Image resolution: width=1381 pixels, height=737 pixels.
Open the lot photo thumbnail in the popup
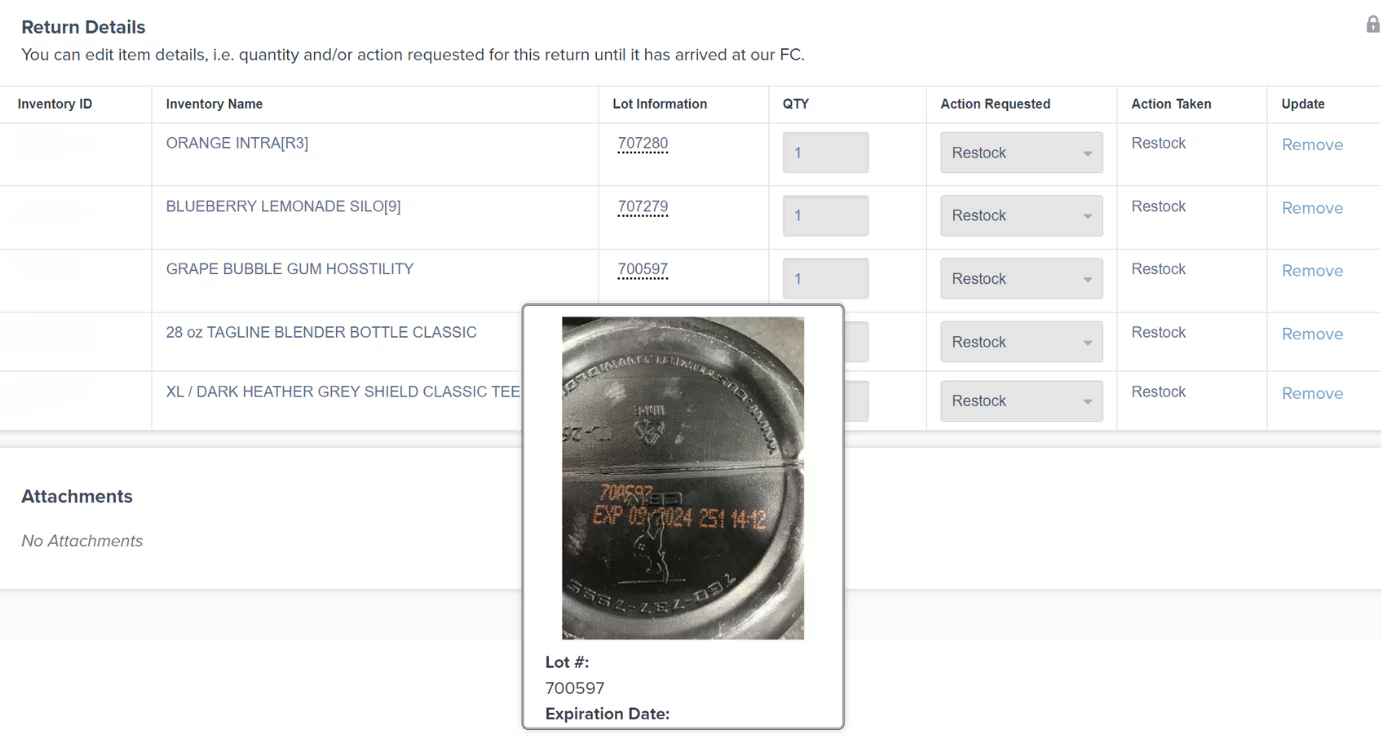pyautogui.click(x=683, y=477)
